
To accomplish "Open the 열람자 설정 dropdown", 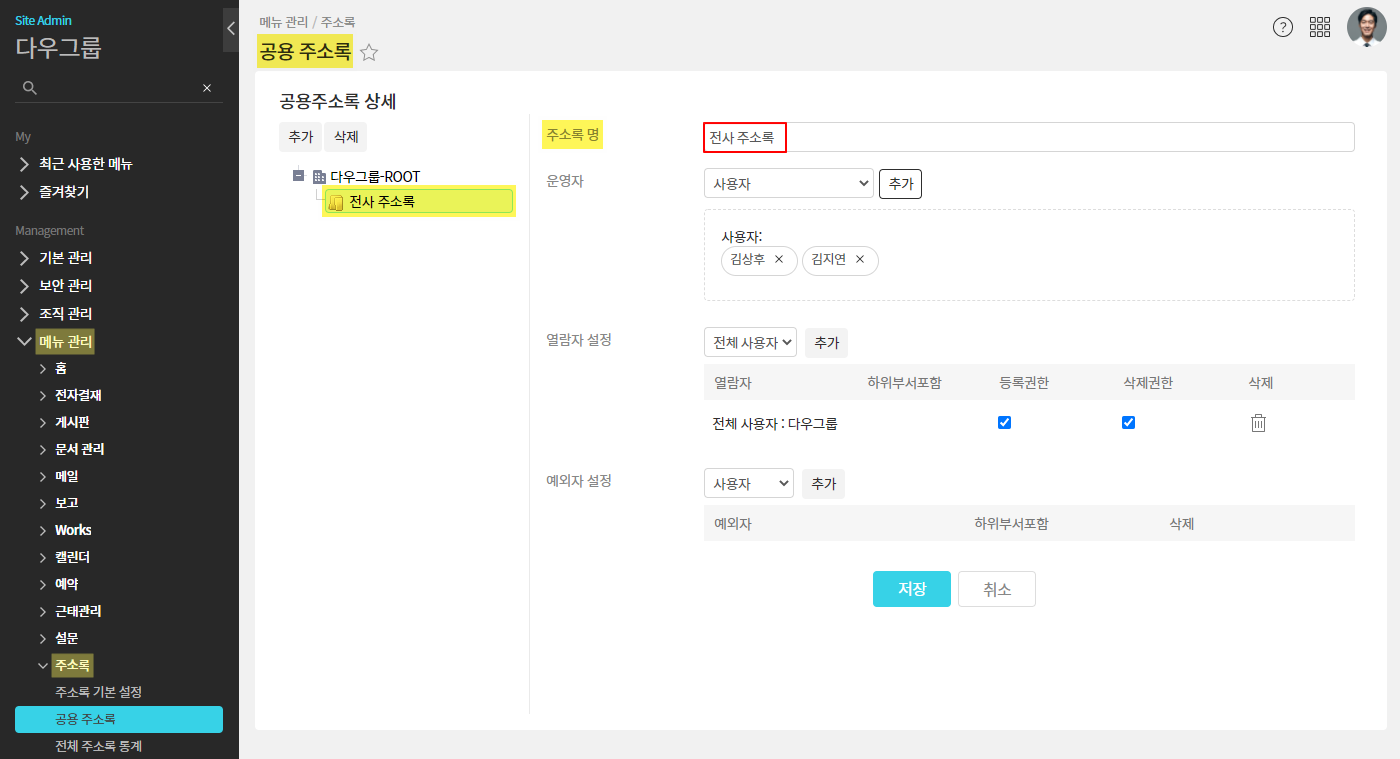I will click(750, 343).
